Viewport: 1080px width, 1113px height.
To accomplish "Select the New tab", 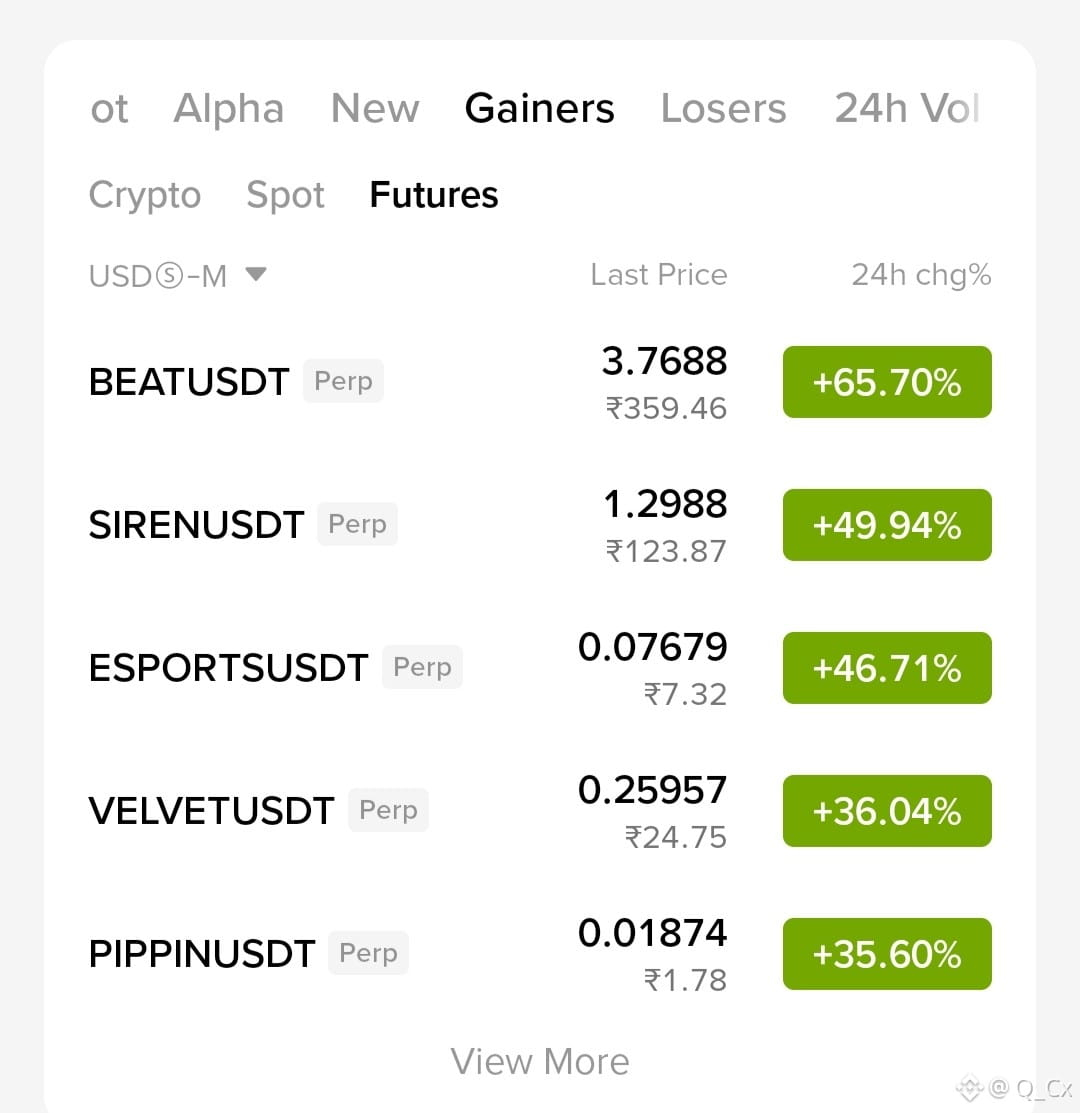I will coord(375,109).
